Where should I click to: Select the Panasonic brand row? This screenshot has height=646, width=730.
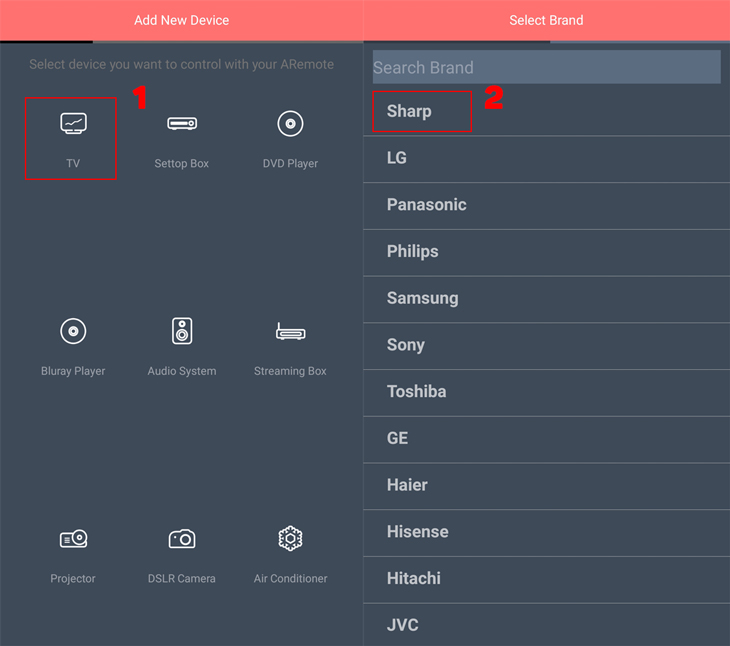547,205
